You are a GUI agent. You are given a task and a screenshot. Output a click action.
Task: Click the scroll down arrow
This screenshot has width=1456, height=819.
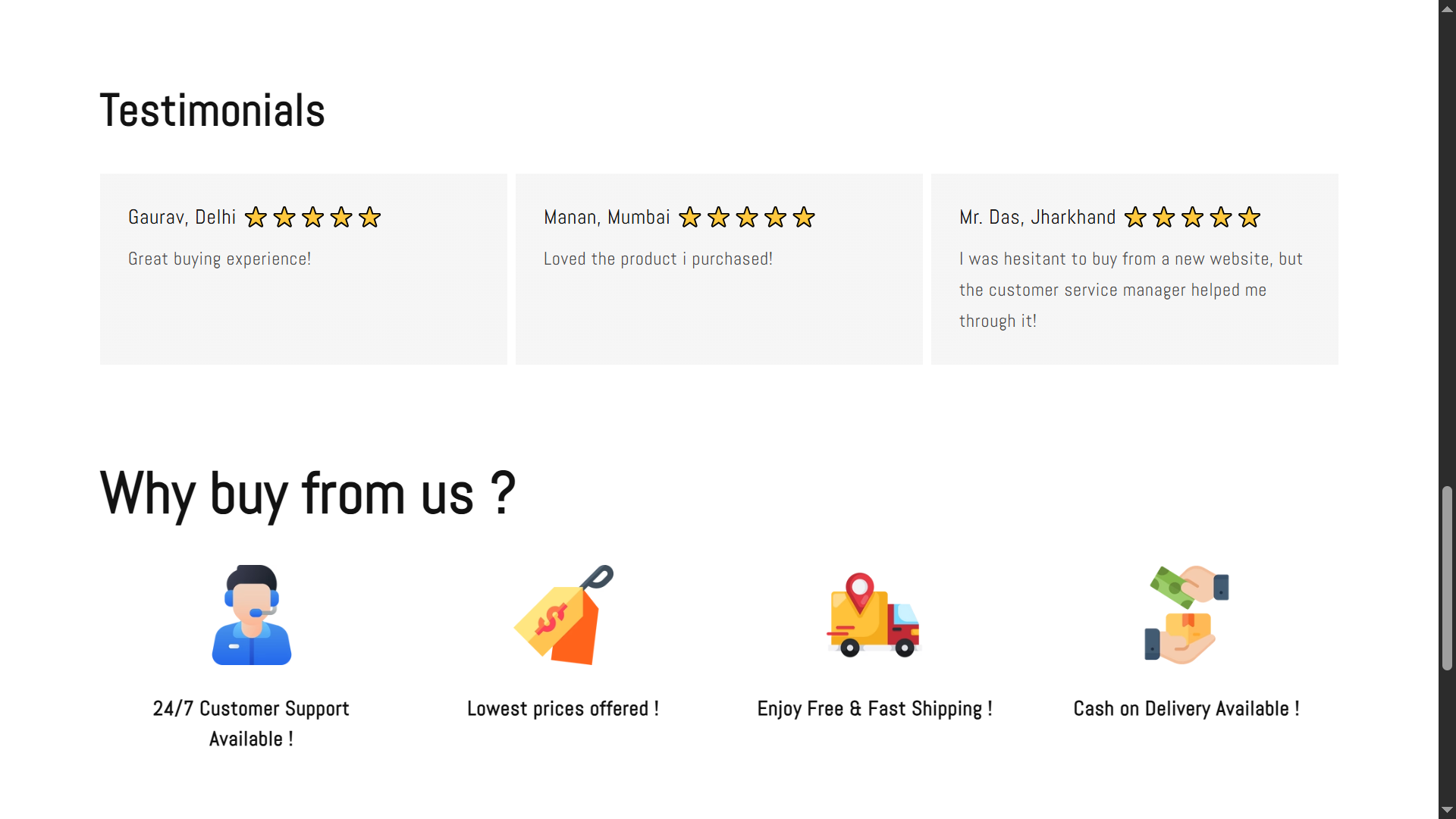(1447, 810)
